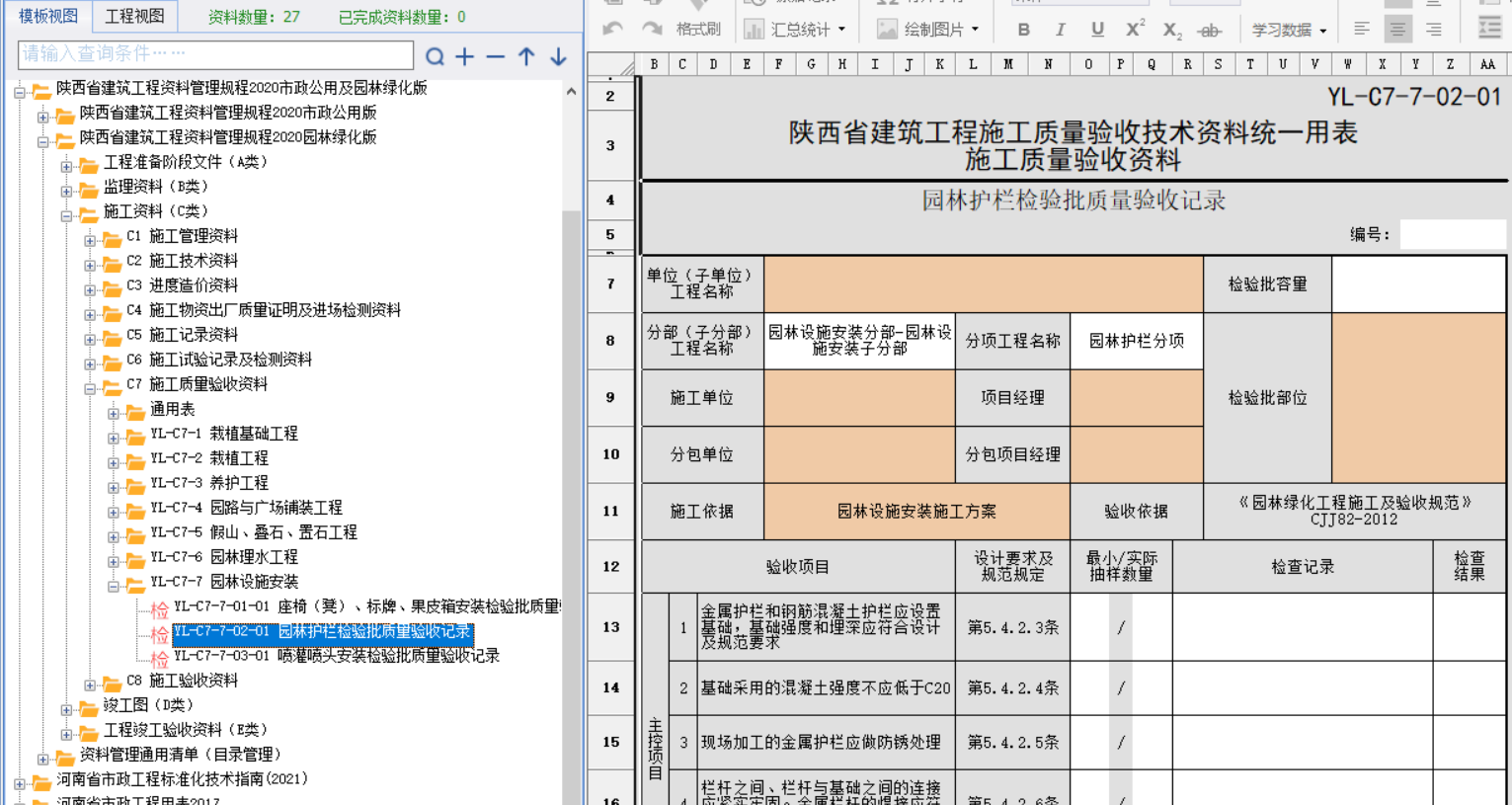The width and height of the screenshot is (1512, 805).
Task: Click the document icon of YL-C7-7-03-01 喷灌喷头 record
Action: [159, 660]
